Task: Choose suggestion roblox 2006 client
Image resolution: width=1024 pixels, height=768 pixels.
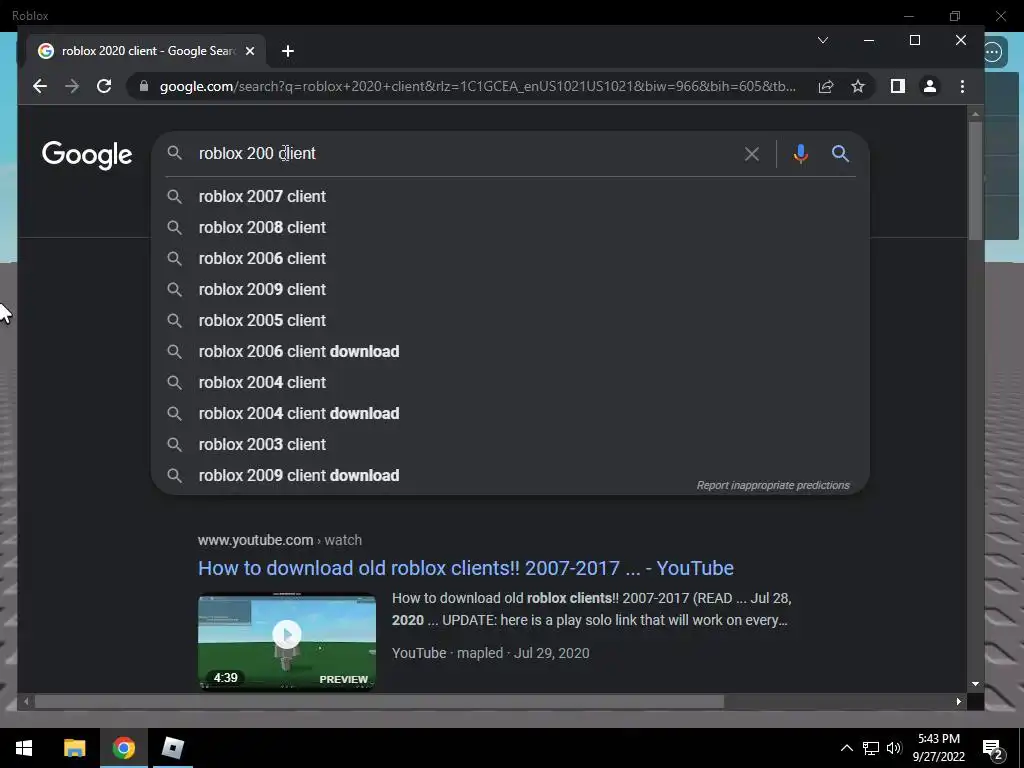Action: (x=509, y=259)
